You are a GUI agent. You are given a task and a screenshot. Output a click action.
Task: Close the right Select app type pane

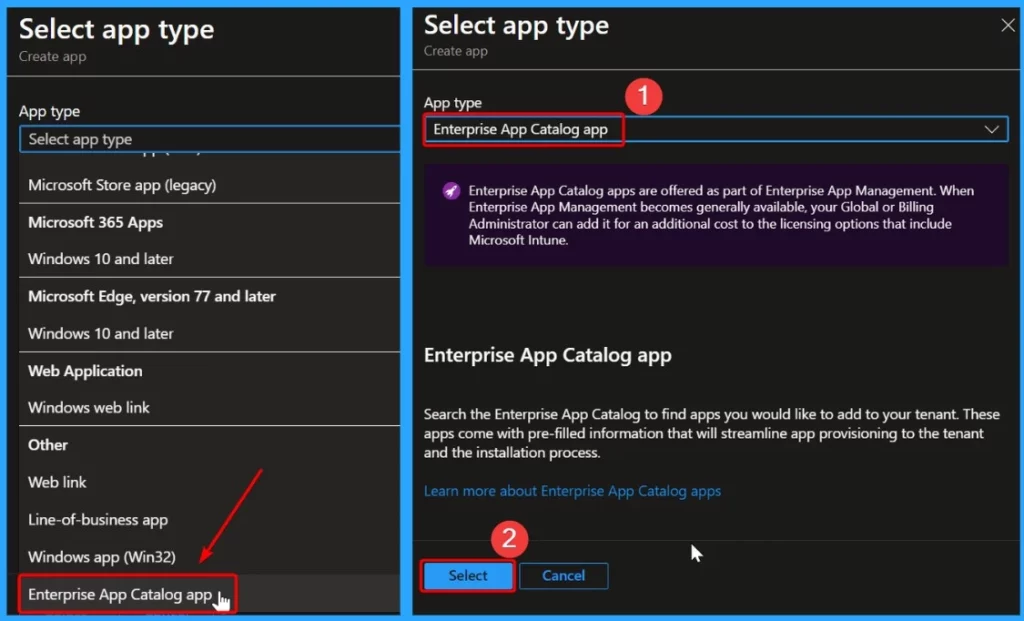[x=1008, y=25]
